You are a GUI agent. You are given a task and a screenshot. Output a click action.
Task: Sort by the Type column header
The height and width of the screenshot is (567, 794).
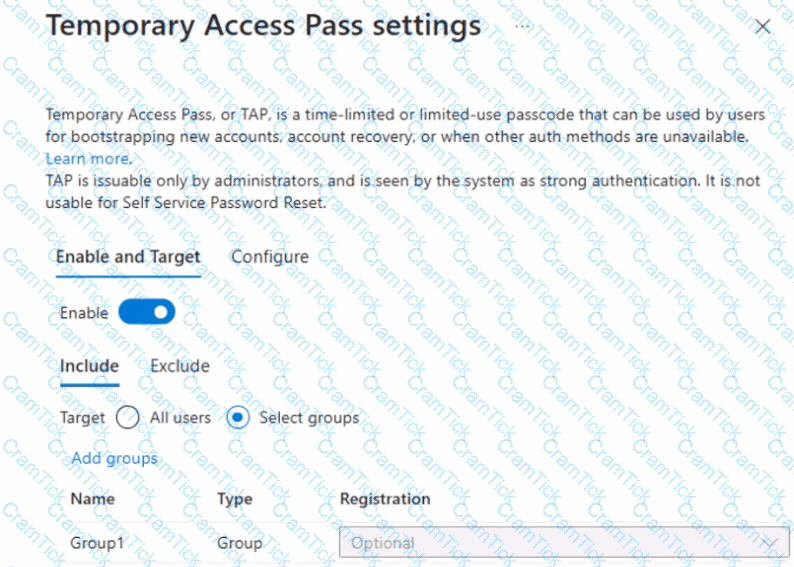pos(235,499)
